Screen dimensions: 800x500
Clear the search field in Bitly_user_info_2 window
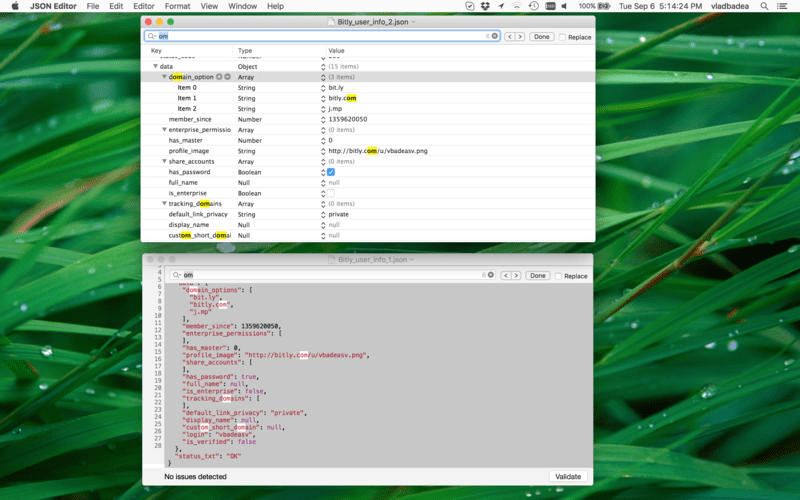(x=494, y=36)
